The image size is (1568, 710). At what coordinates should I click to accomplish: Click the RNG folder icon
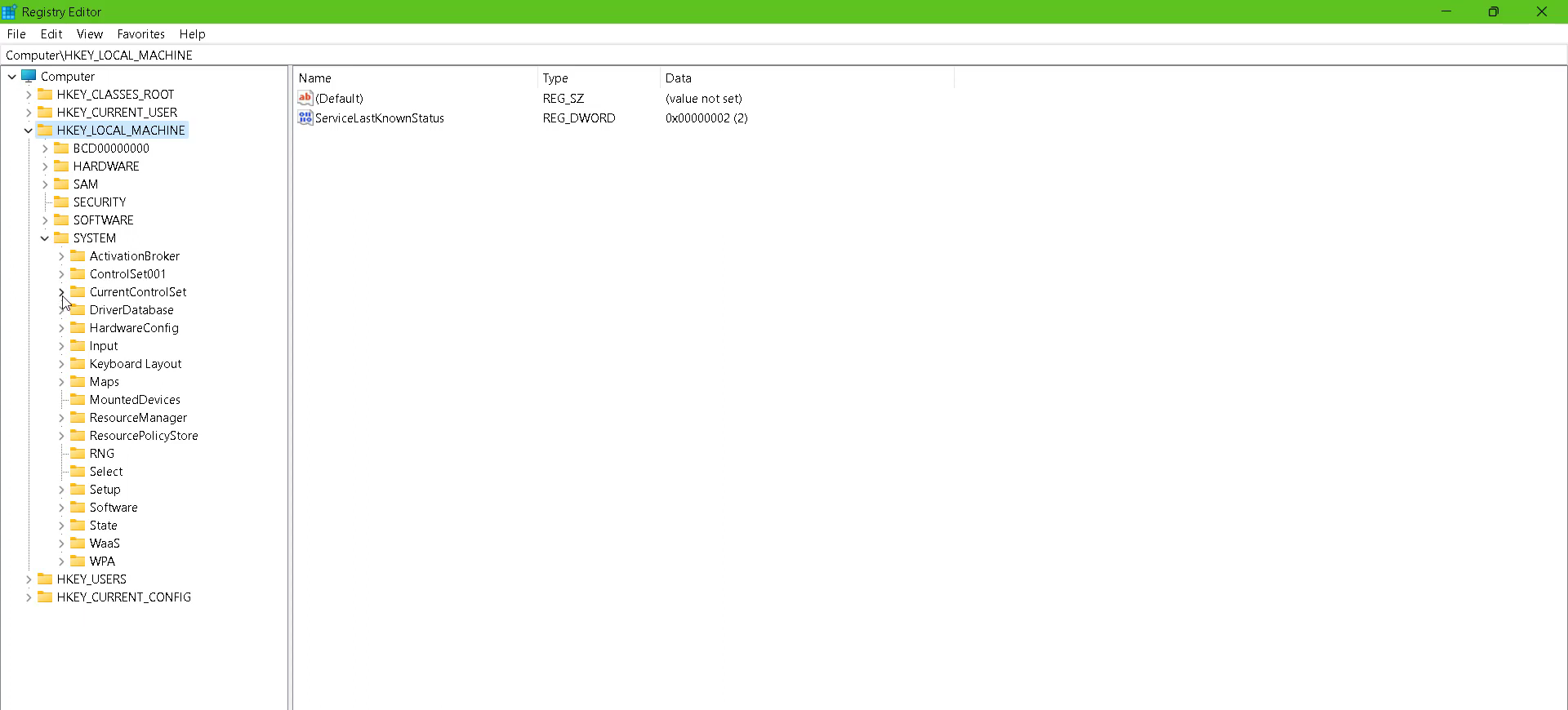pyautogui.click(x=78, y=453)
